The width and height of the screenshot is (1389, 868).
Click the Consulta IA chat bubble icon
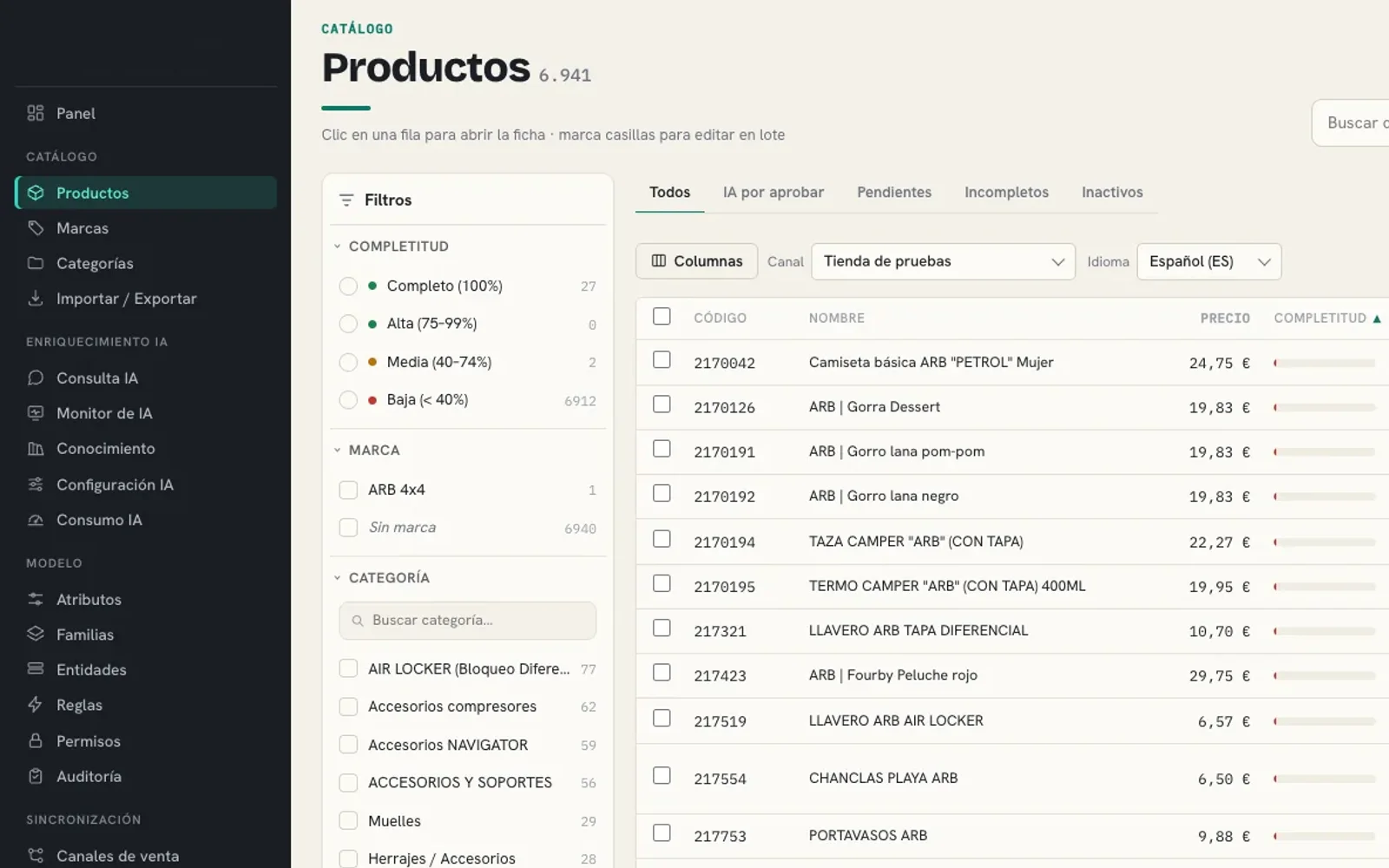[x=36, y=378]
